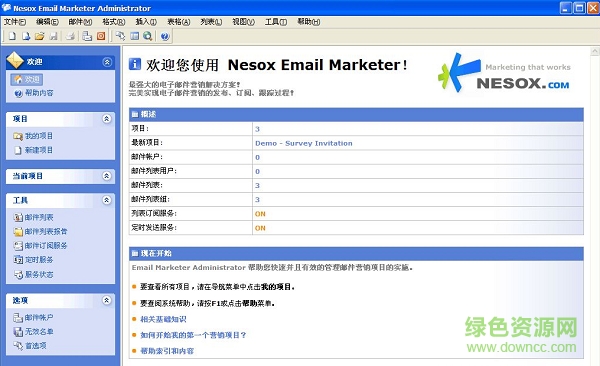The height and width of the screenshot is (366, 600).
Task: Expand the 当前项目 sidebar panel
Action: point(107,176)
